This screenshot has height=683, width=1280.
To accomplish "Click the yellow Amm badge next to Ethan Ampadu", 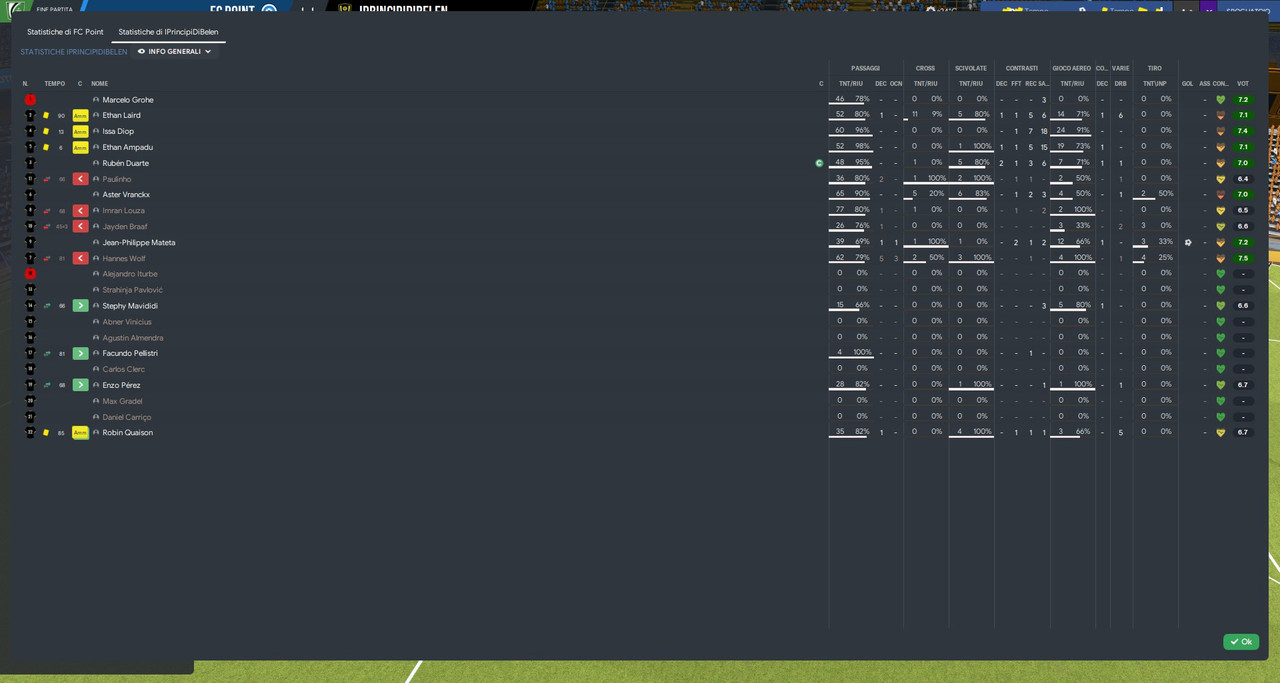I will click(81, 148).
